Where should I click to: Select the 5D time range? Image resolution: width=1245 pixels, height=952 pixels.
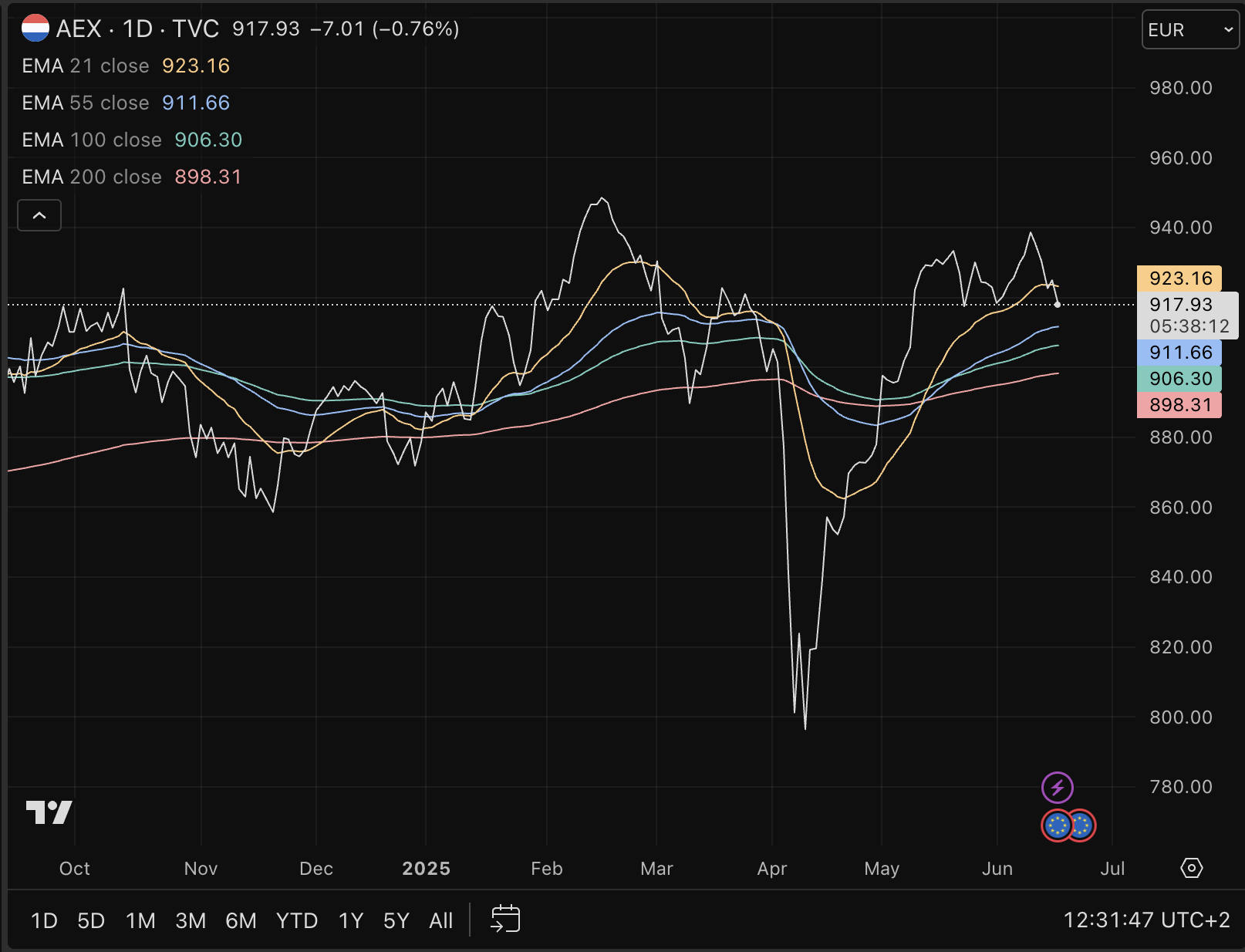(x=91, y=920)
